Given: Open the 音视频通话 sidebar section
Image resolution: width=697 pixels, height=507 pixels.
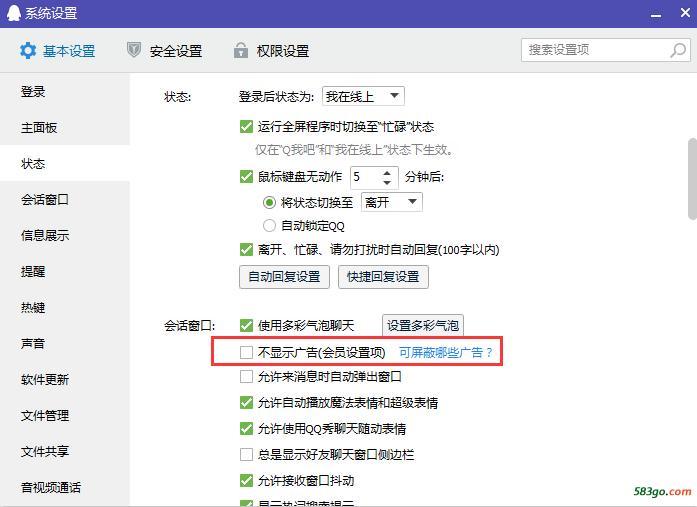Looking at the screenshot, I should [x=65, y=487].
